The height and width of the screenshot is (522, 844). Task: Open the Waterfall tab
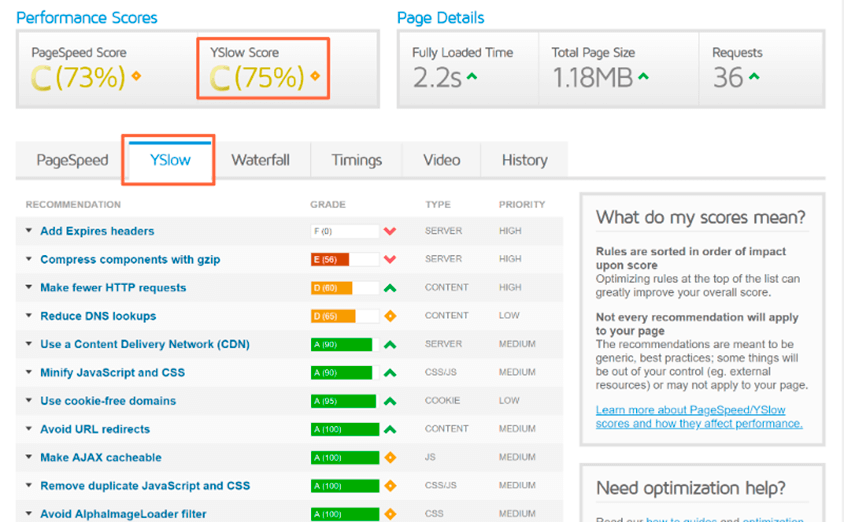point(261,160)
